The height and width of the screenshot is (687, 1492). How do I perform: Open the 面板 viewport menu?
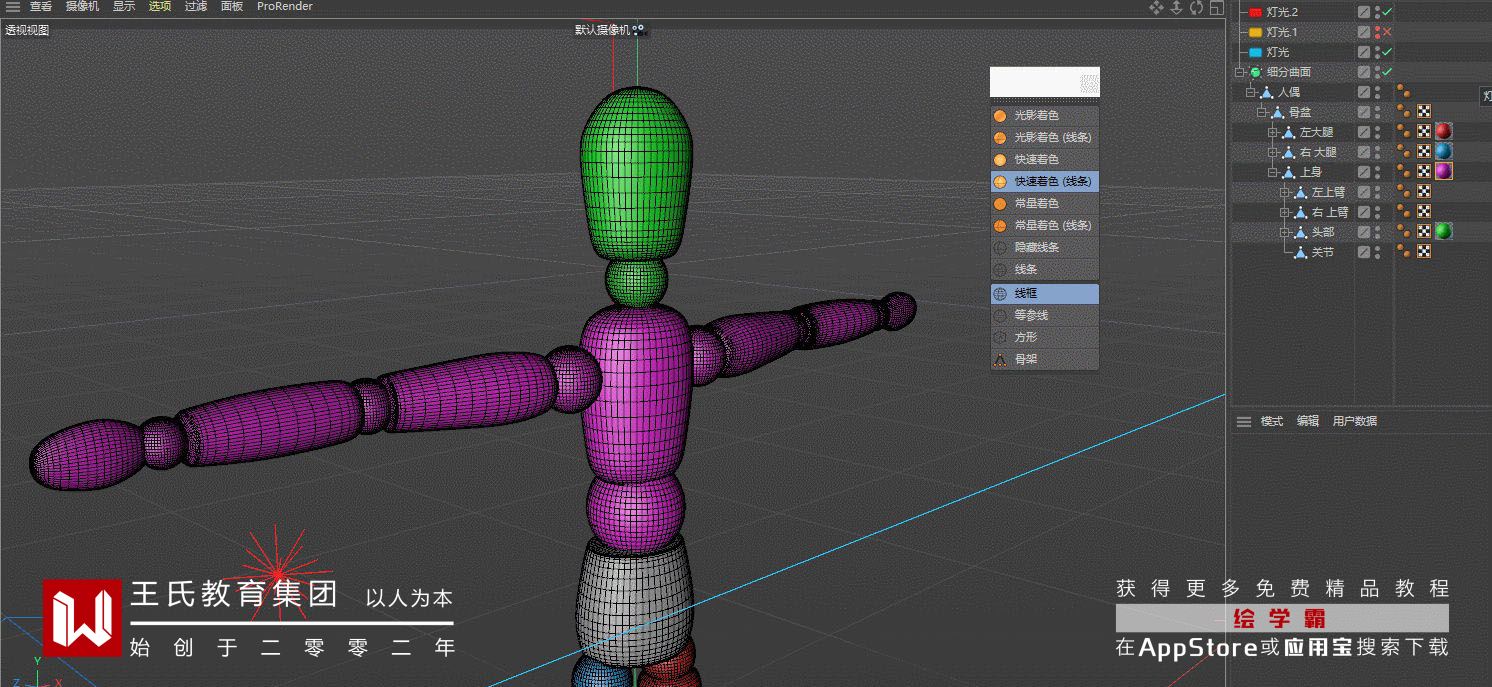(232, 7)
